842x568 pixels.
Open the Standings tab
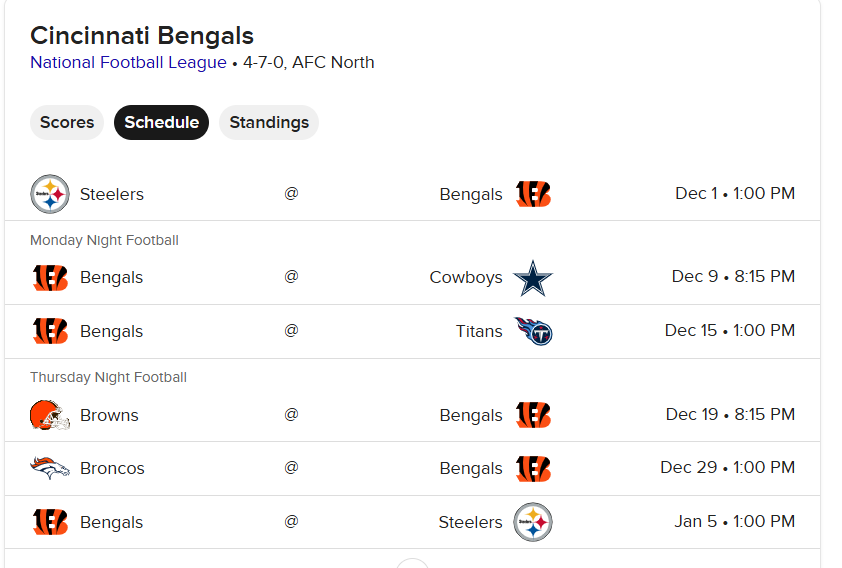pyautogui.click(x=269, y=122)
